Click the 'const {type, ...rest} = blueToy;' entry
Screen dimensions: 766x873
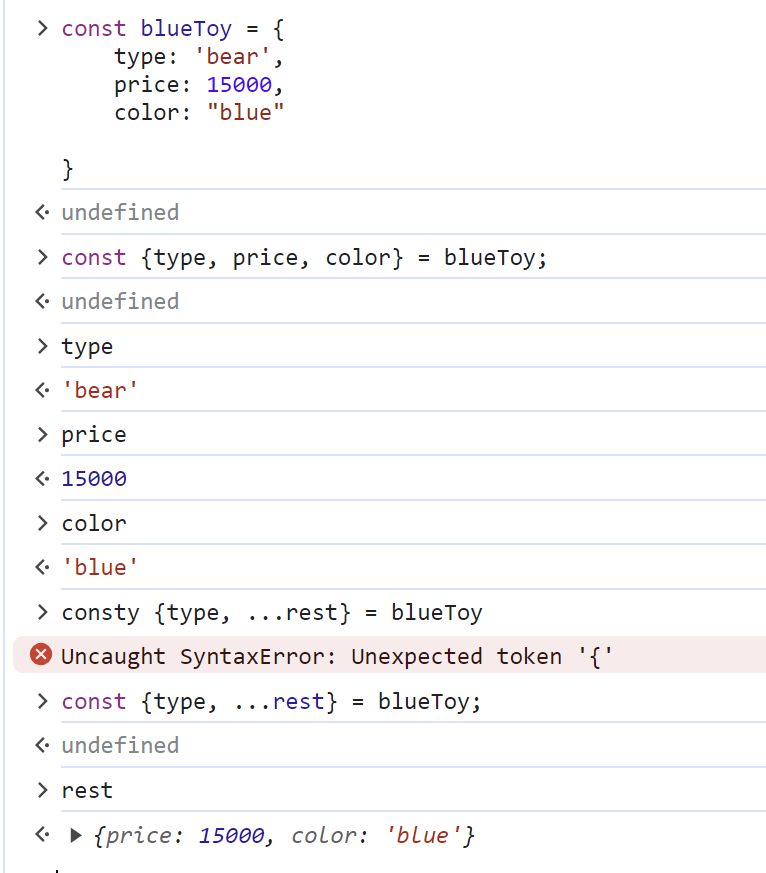click(271, 702)
